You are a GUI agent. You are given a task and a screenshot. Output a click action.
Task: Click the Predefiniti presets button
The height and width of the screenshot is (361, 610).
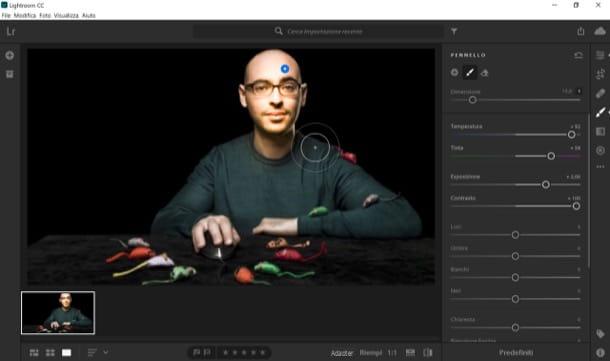[x=516, y=352]
